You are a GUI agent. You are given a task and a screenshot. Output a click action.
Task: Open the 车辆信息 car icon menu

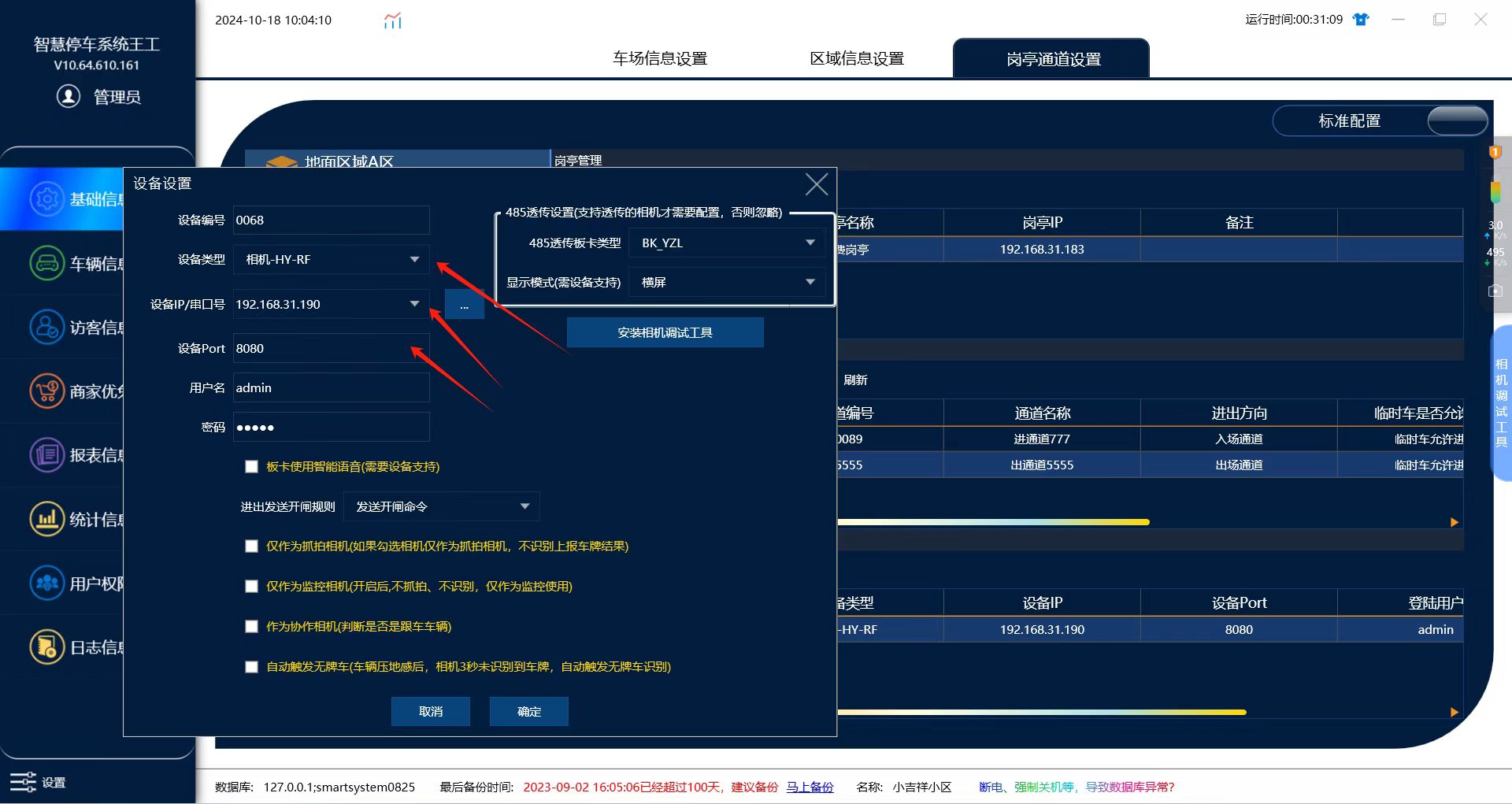click(47, 263)
